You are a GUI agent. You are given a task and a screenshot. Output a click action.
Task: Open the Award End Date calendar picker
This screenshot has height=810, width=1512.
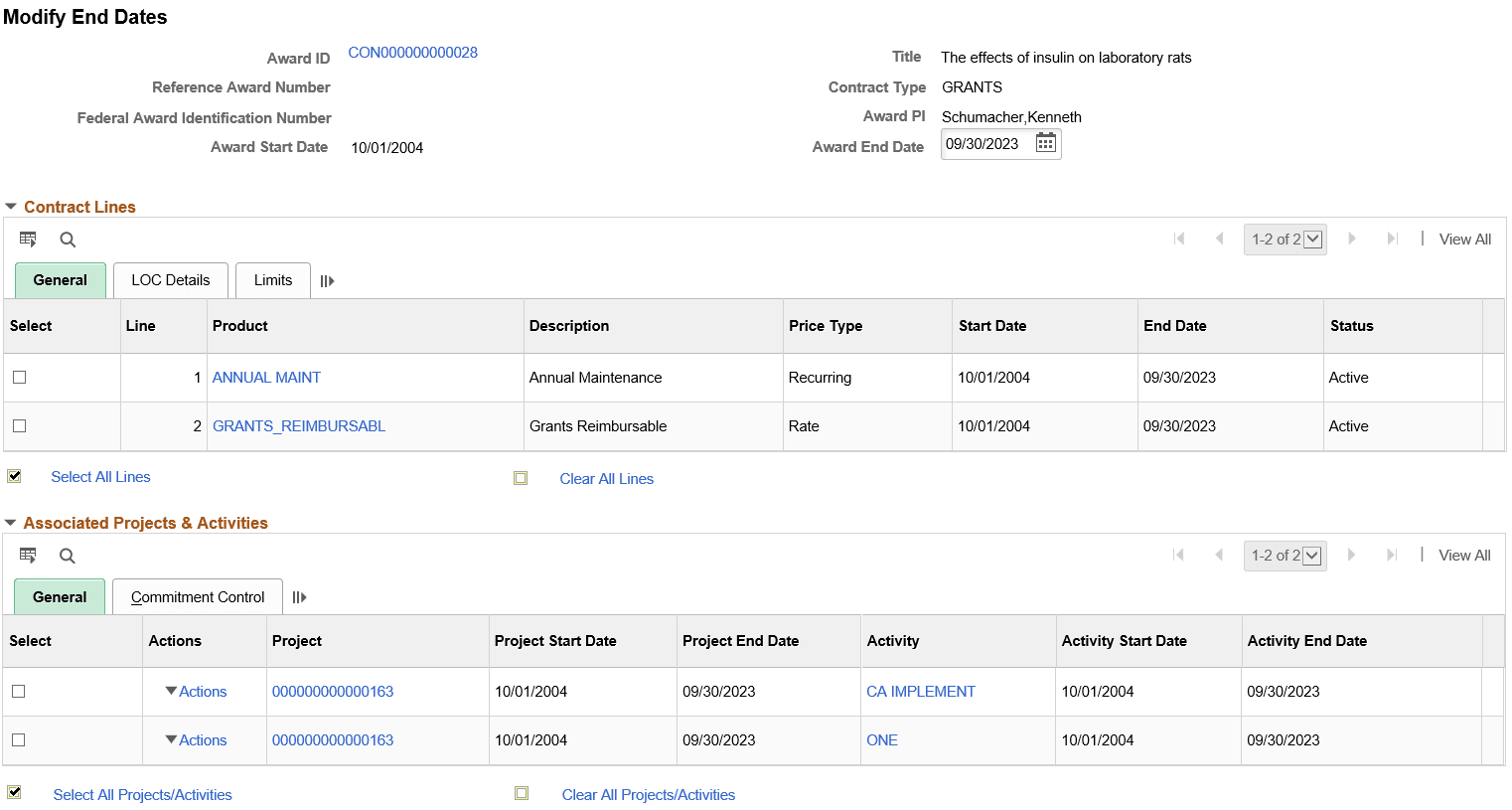coord(1045,143)
